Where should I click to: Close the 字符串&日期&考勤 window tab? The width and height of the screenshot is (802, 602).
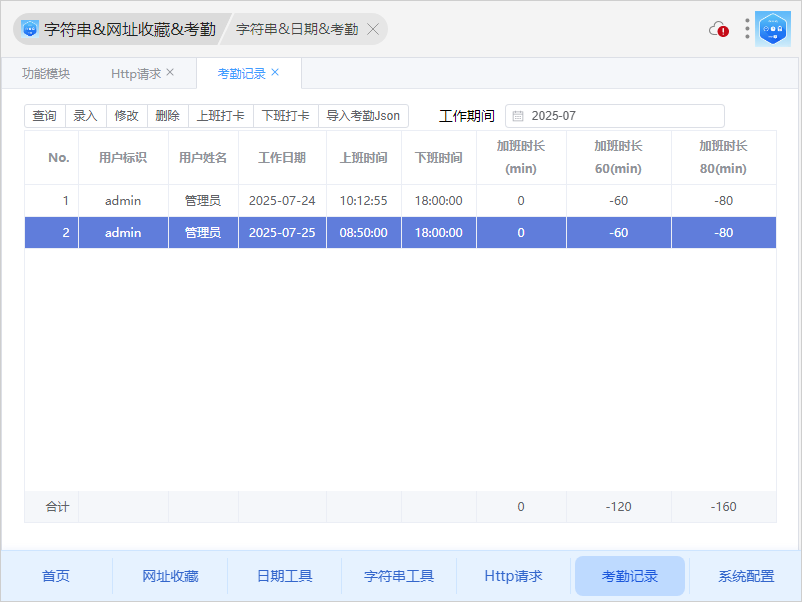coord(373,29)
